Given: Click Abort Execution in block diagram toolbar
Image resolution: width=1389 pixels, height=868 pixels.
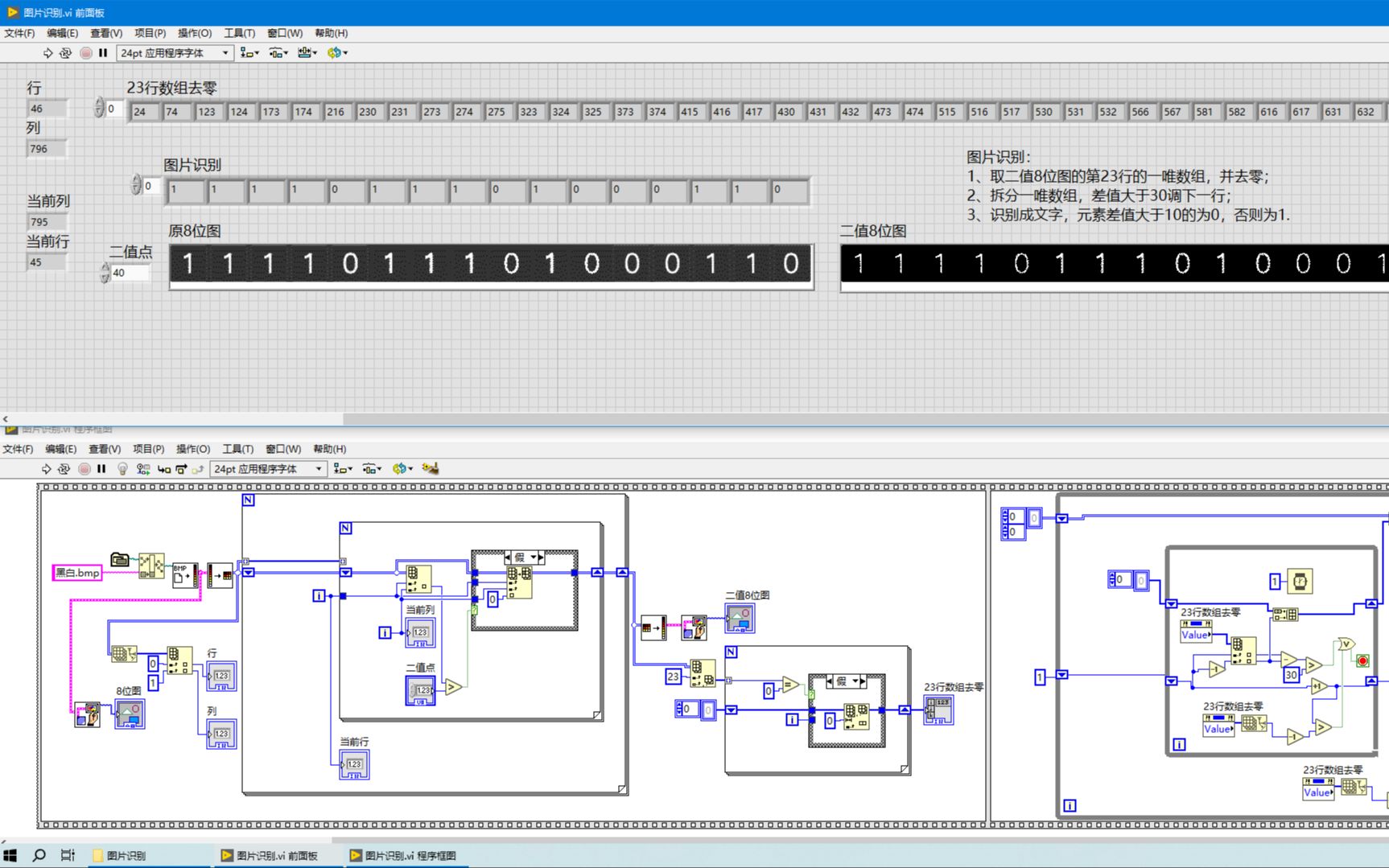Looking at the screenshot, I should tap(84, 469).
